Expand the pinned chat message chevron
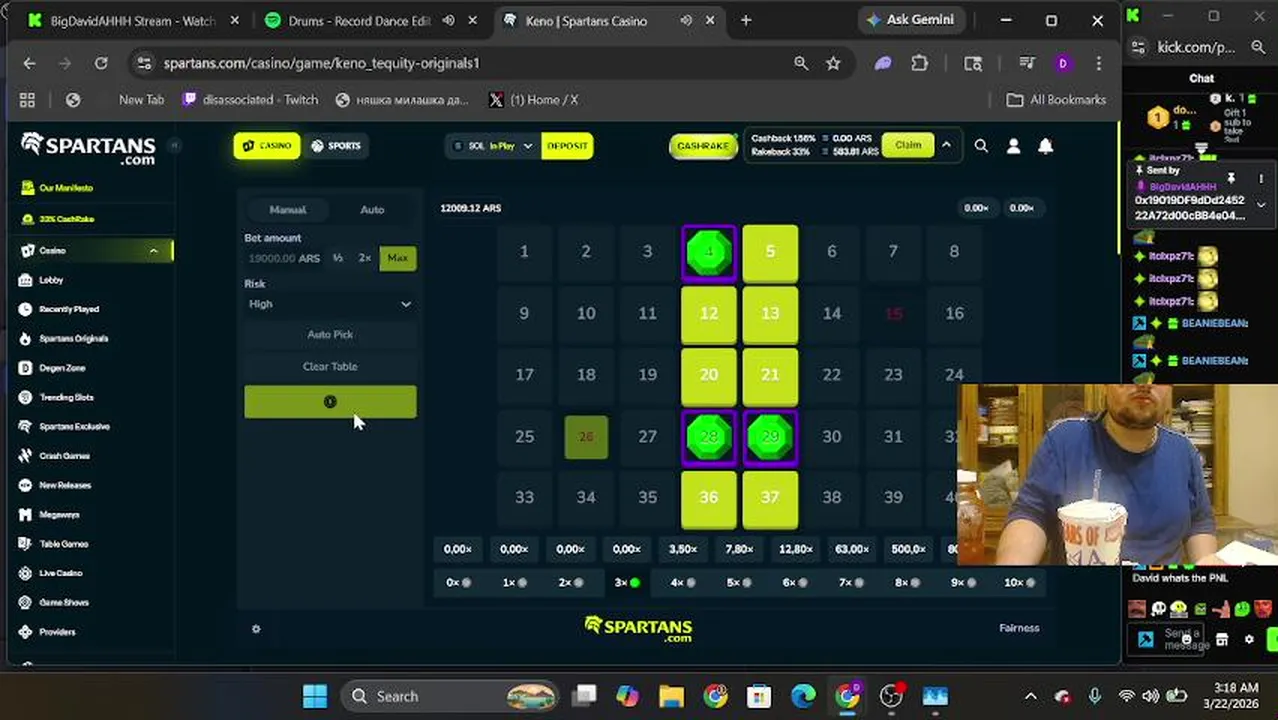This screenshot has height=720, width=1278. (1261, 204)
